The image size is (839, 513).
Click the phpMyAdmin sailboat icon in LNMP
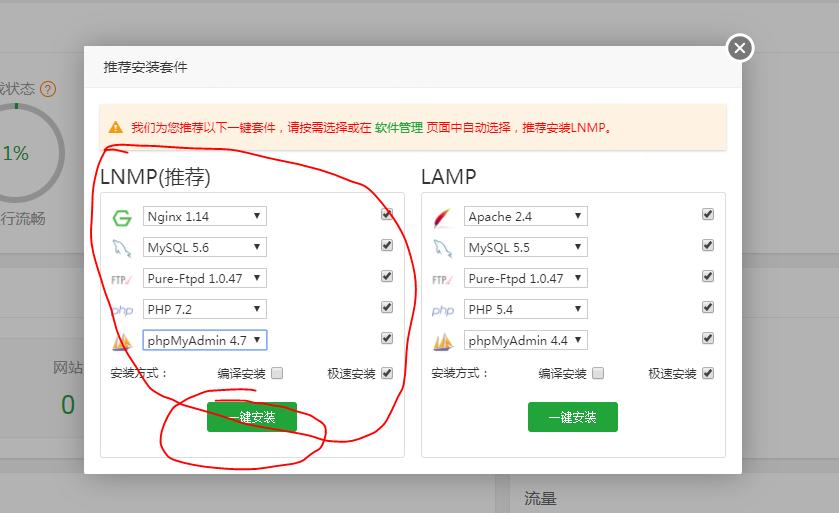122,341
